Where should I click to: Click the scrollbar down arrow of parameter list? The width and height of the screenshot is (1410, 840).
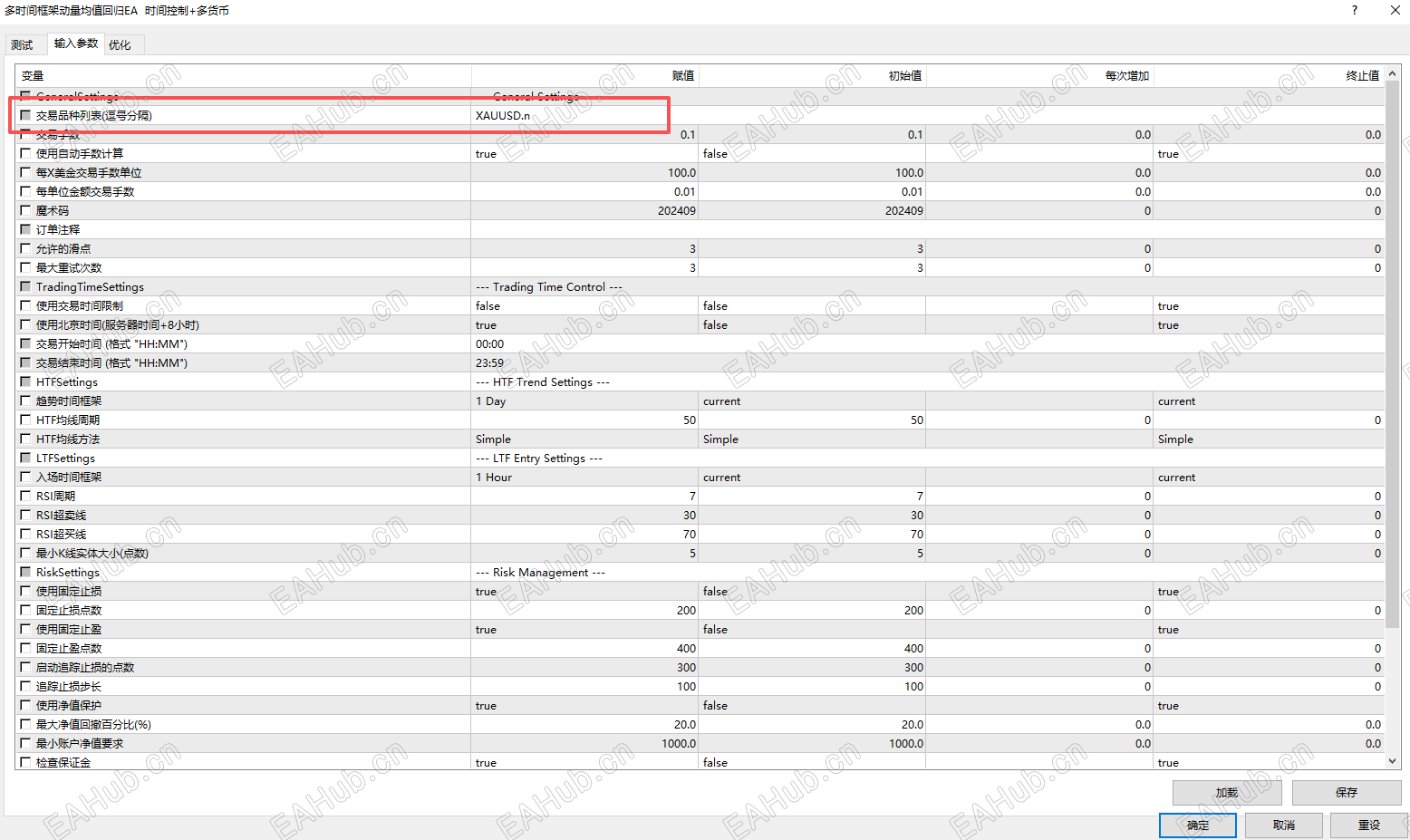point(1393,762)
